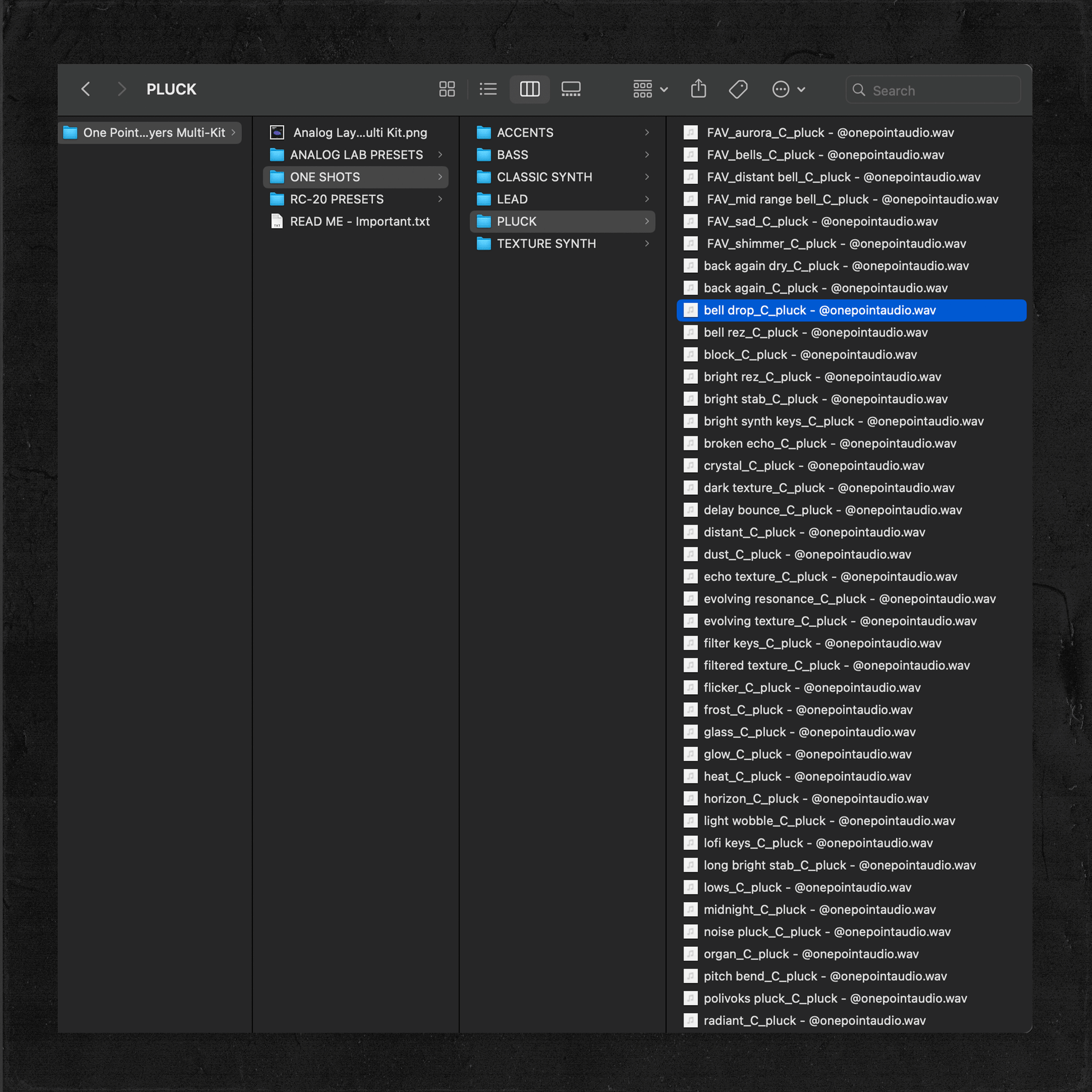The width and height of the screenshot is (1092, 1092).
Task: Open the More actions ellipsis menu
Action: 788,89
